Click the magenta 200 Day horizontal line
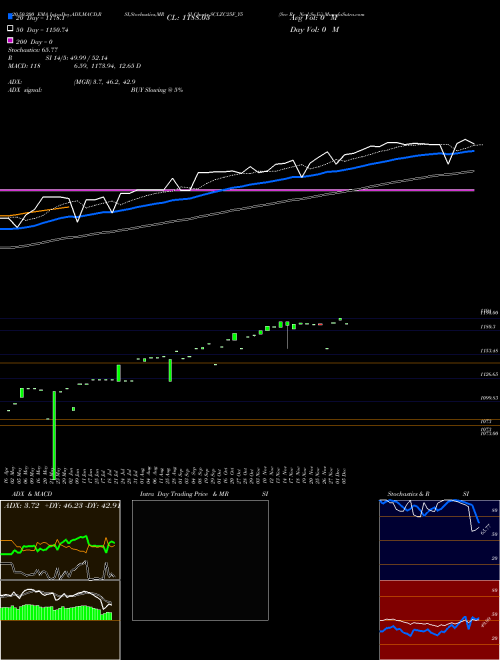 (x=237, y=190)
